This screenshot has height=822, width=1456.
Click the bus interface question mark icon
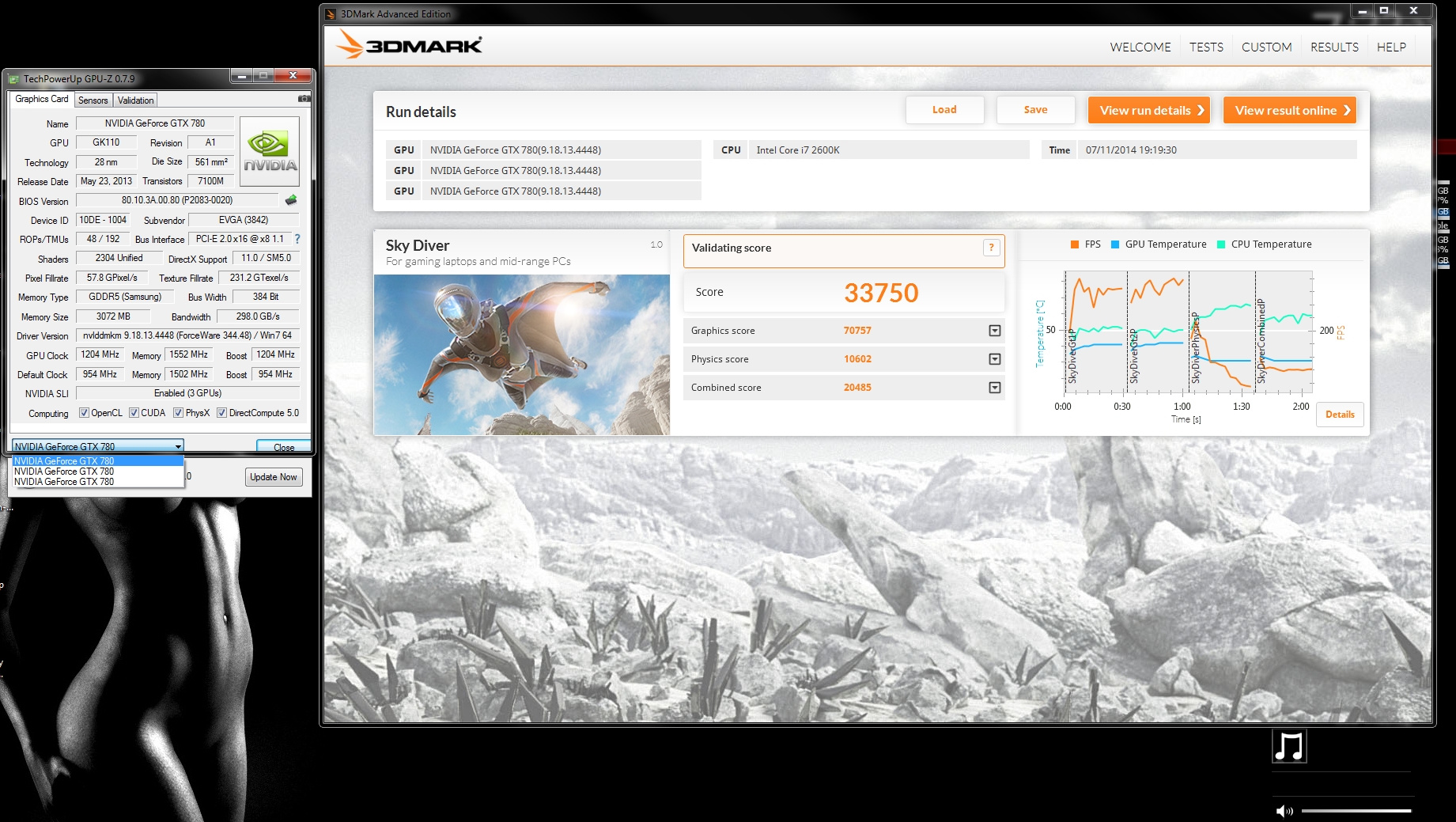tap(297, 239)
